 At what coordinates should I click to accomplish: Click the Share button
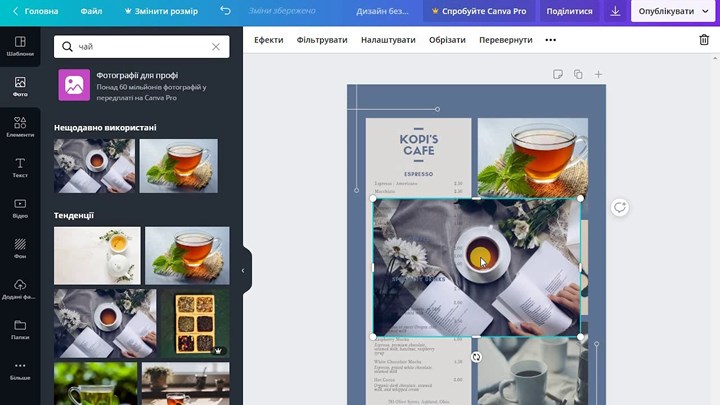tap(569, 11)
